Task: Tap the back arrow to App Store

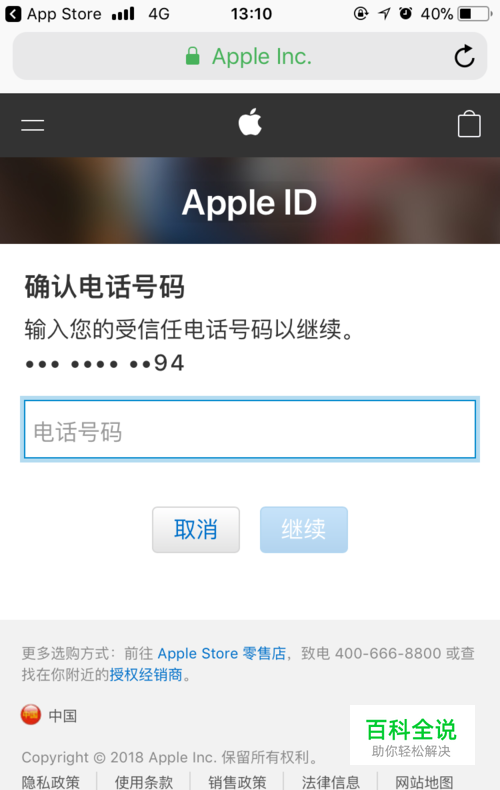Action: coord(13,14)
